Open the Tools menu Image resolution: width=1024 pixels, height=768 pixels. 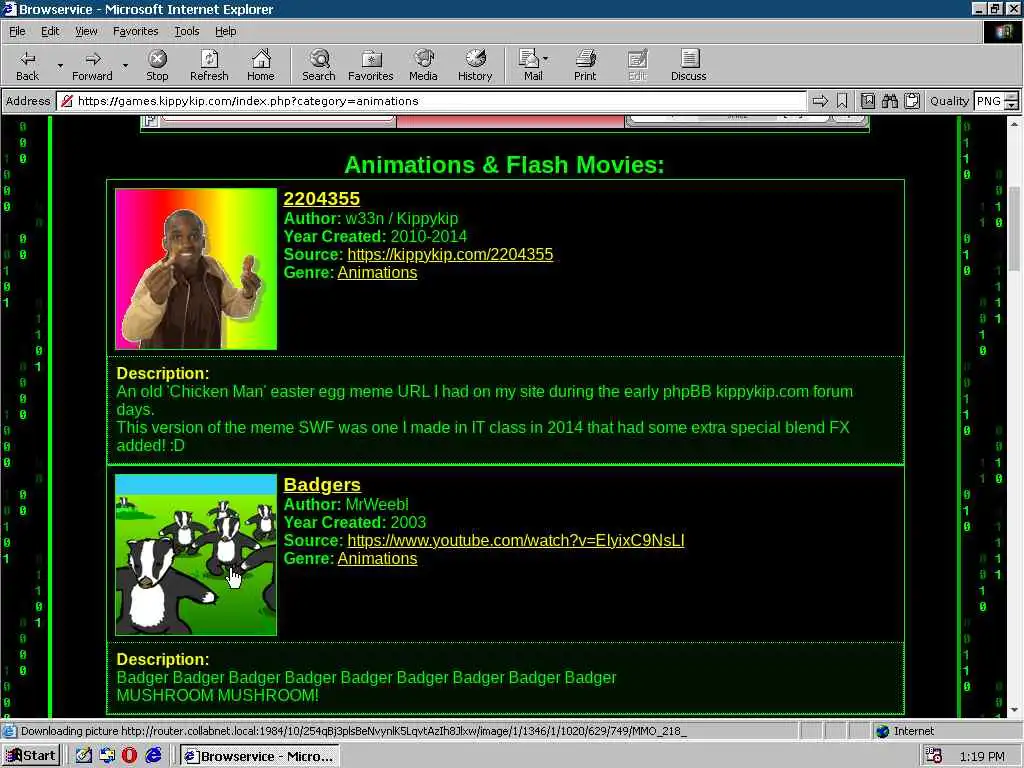pyautogui.click(x=187, y=31)
